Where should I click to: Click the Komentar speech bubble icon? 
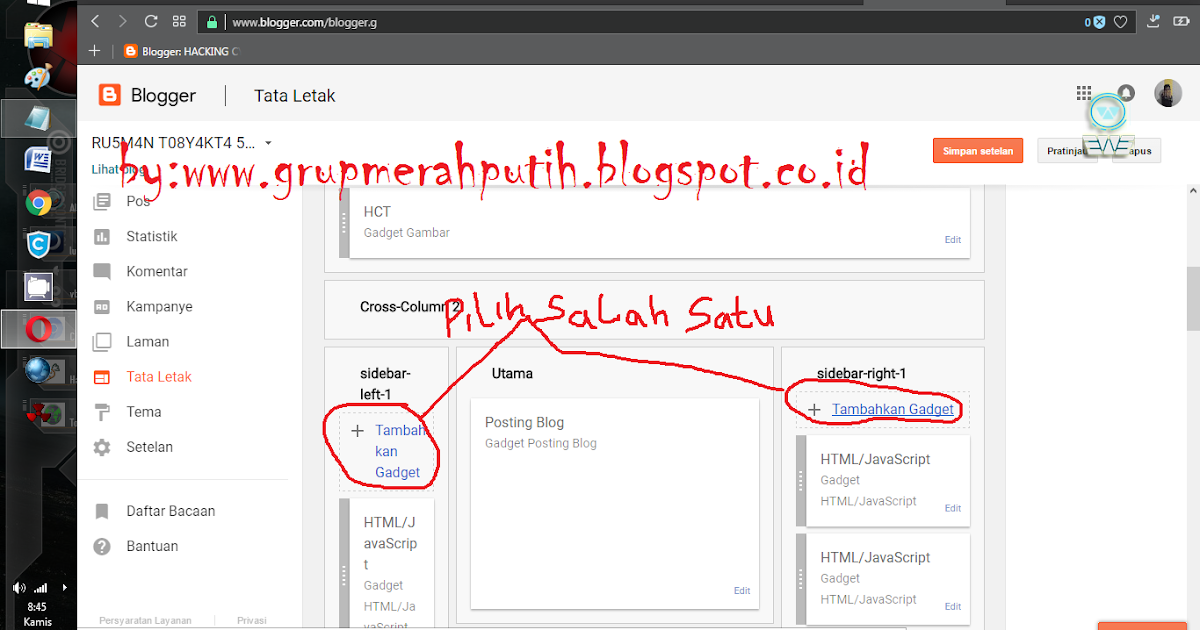(102, 271)
